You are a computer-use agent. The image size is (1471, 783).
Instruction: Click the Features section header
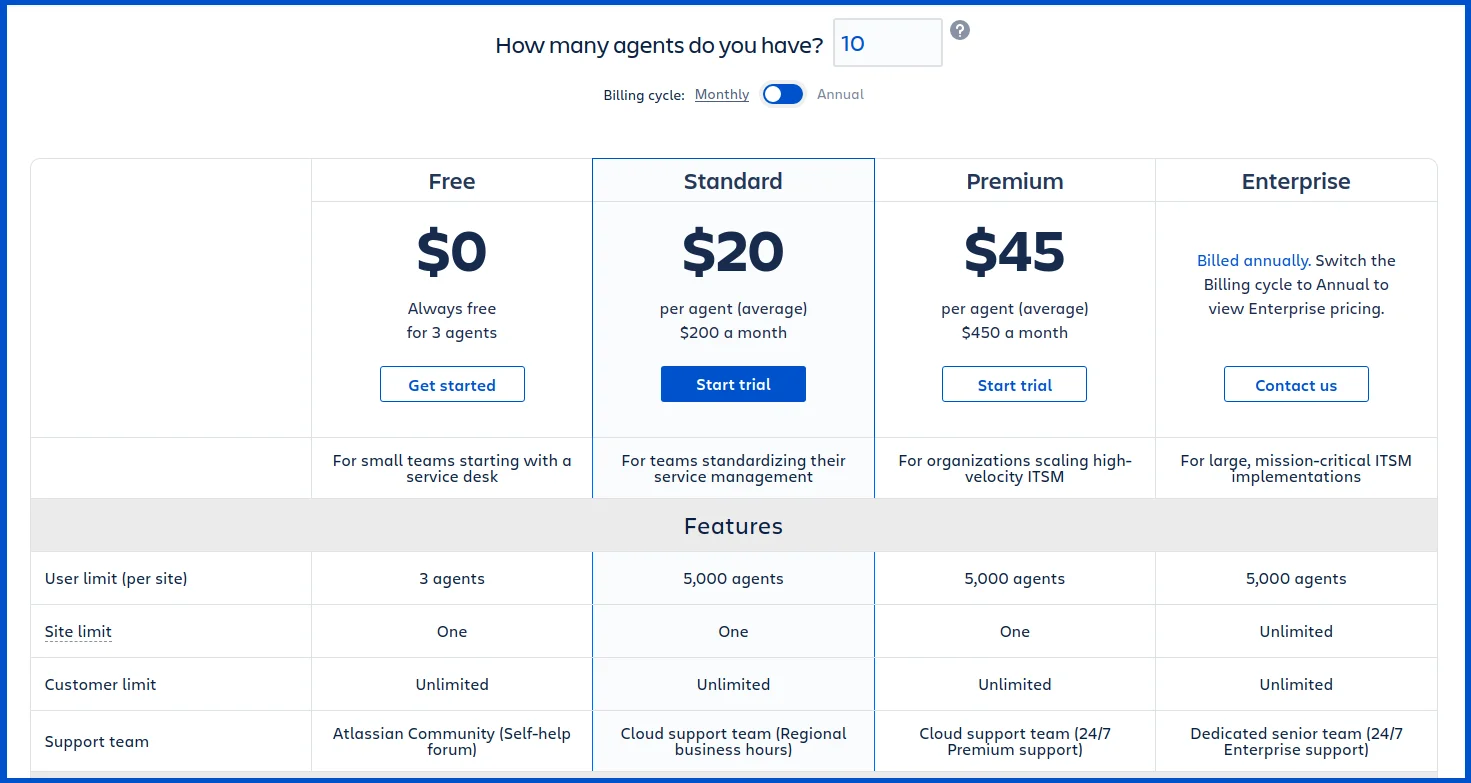tap(733, 526)
